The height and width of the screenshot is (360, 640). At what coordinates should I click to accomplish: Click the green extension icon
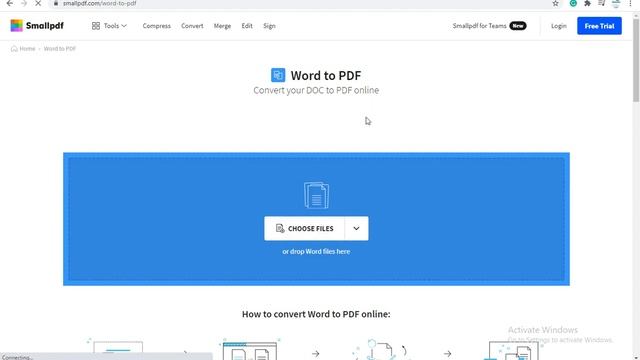point(573,3)
